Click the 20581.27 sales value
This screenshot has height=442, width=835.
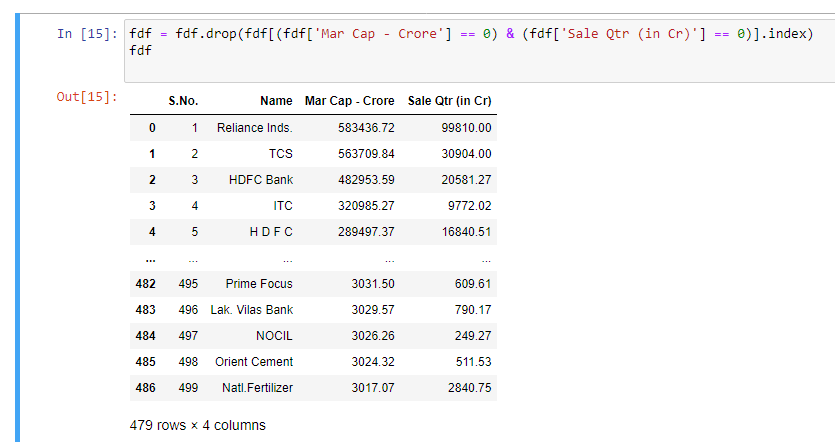click(x=466, y=180)
